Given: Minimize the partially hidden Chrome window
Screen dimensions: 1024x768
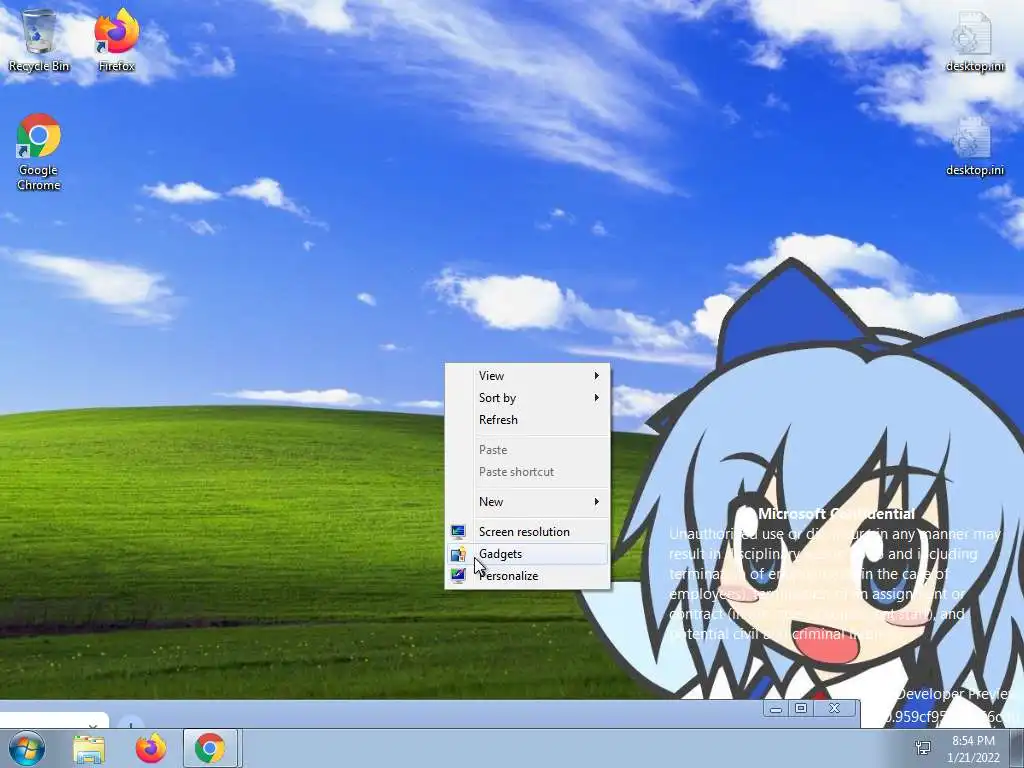Looking at the screenshot, I should (776, 709).
